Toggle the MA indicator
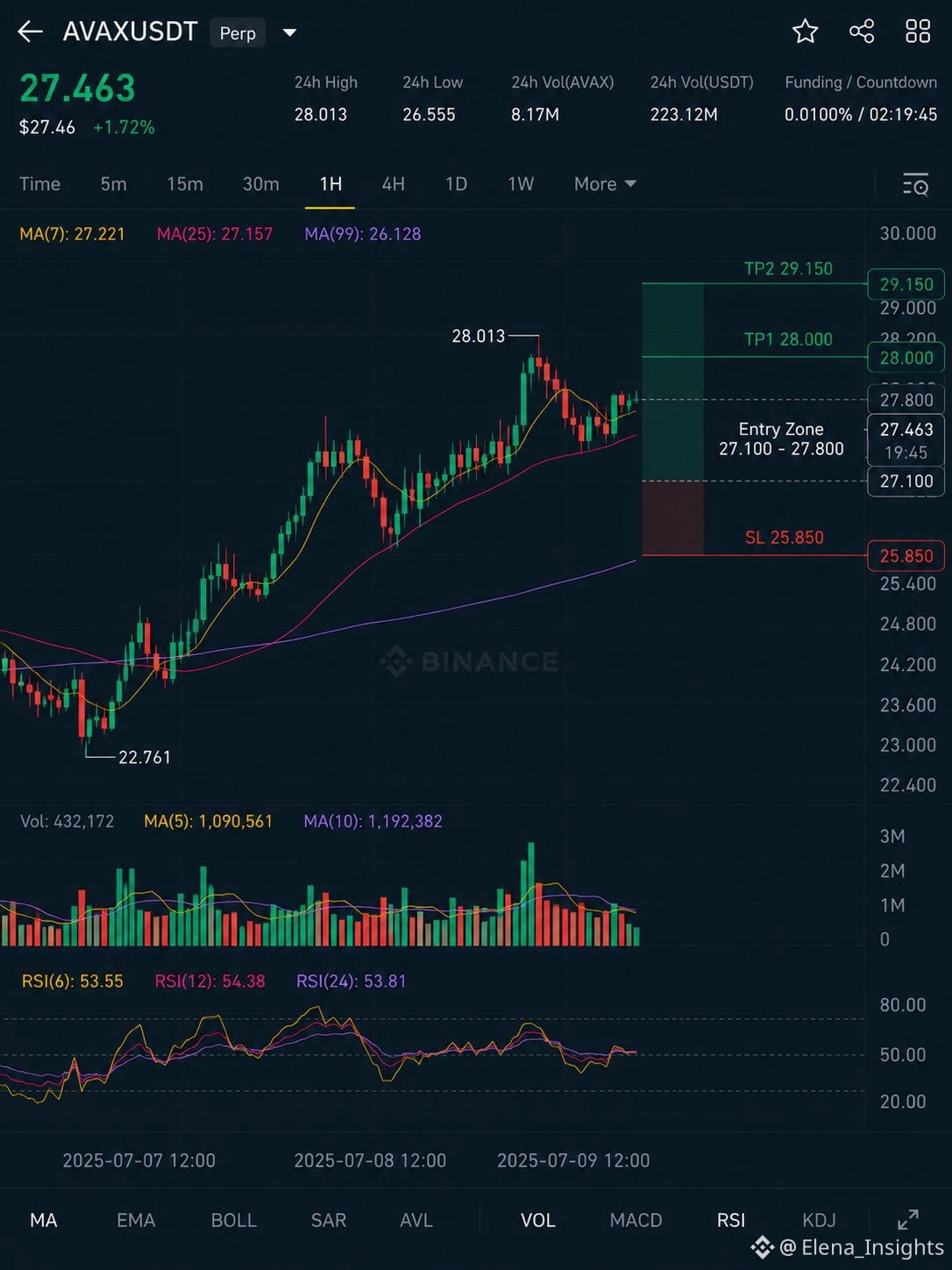The height and width of the screenshot is (1270, 952). 43,1220
